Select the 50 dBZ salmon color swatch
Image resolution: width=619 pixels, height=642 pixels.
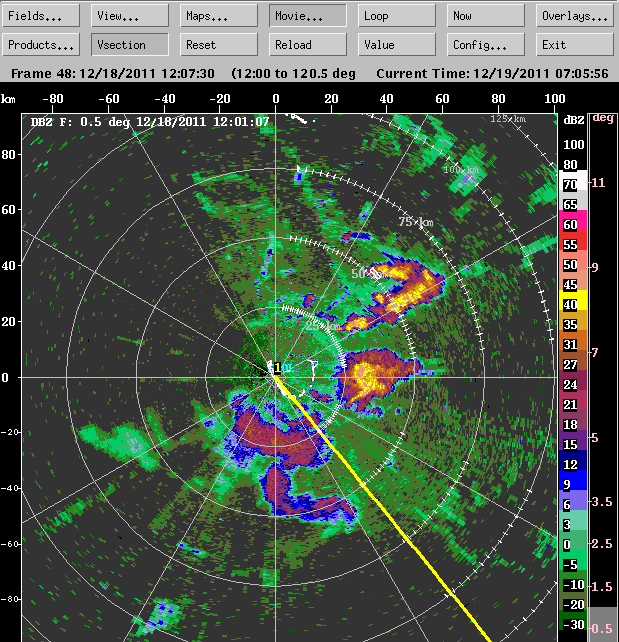click(573, 260)
